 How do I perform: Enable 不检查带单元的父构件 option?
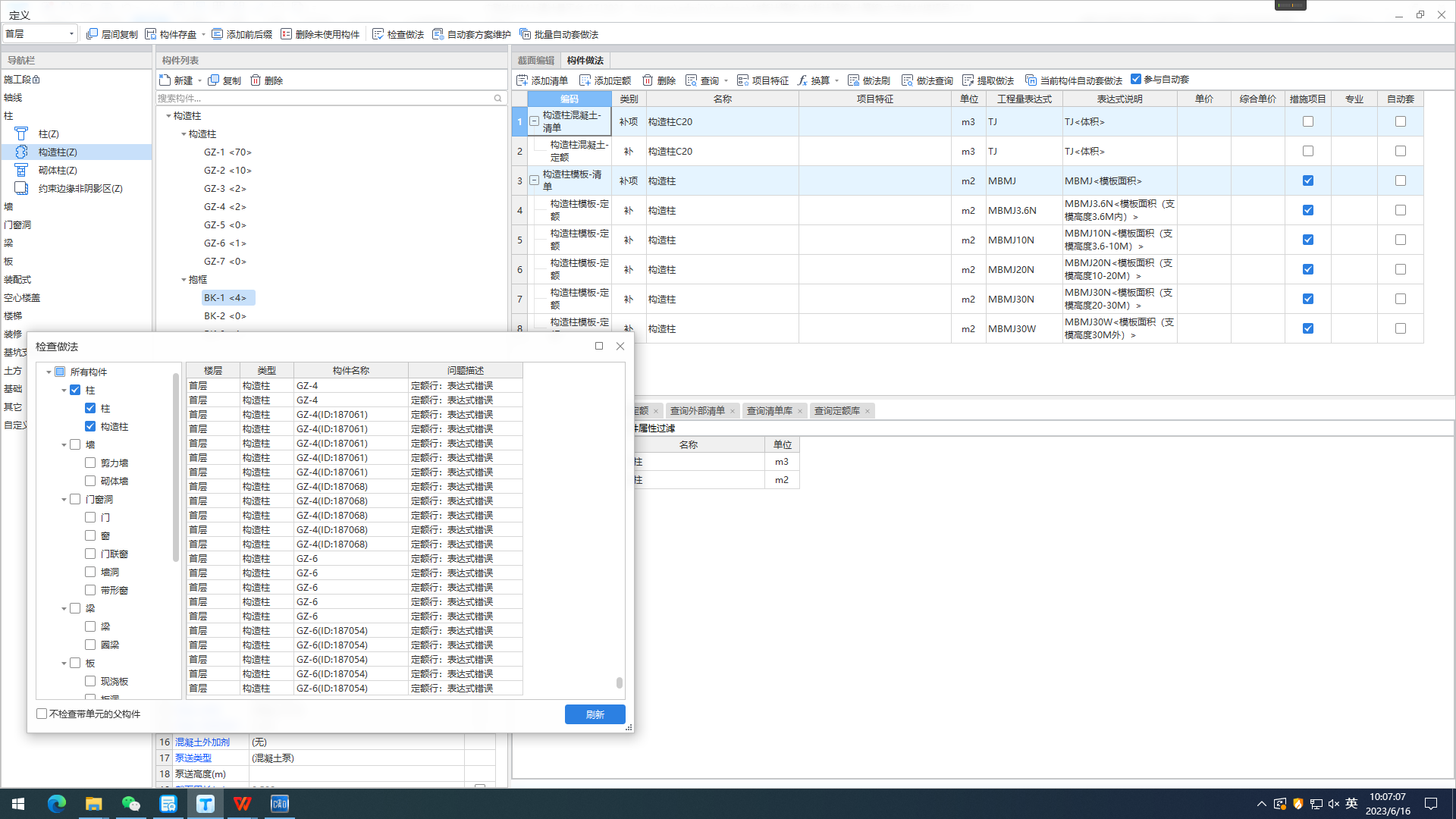point(42,714)
